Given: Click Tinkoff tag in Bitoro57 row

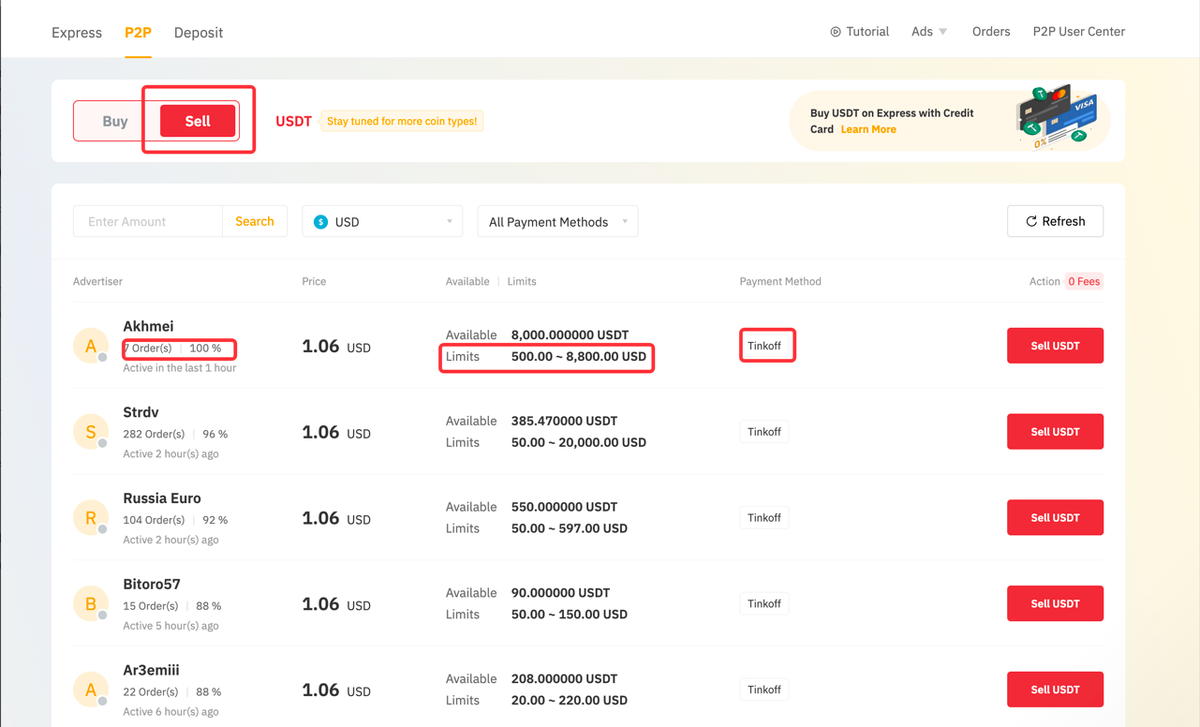Looking at the screenshot, I should (765, 604).
